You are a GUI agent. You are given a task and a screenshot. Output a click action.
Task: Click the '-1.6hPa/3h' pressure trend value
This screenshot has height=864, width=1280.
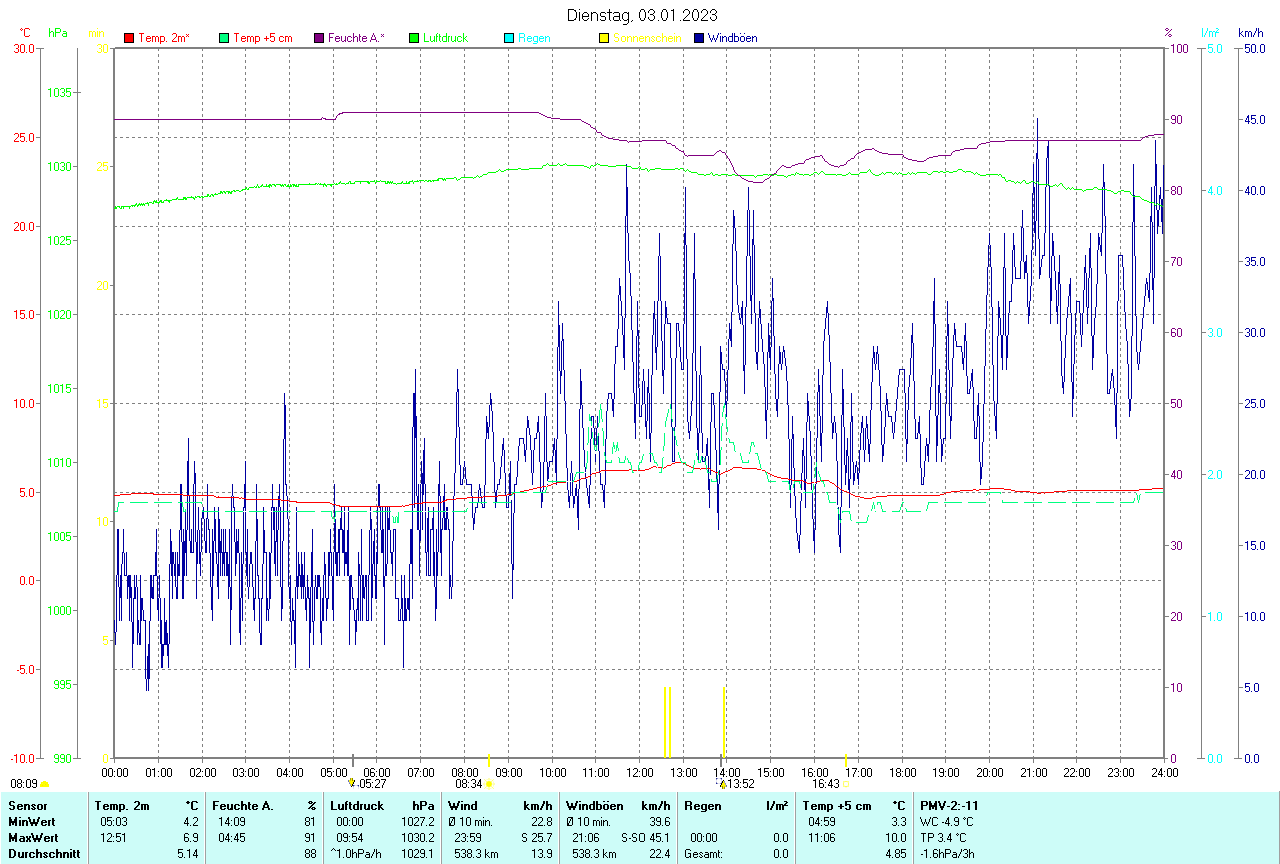click(948, 854)
